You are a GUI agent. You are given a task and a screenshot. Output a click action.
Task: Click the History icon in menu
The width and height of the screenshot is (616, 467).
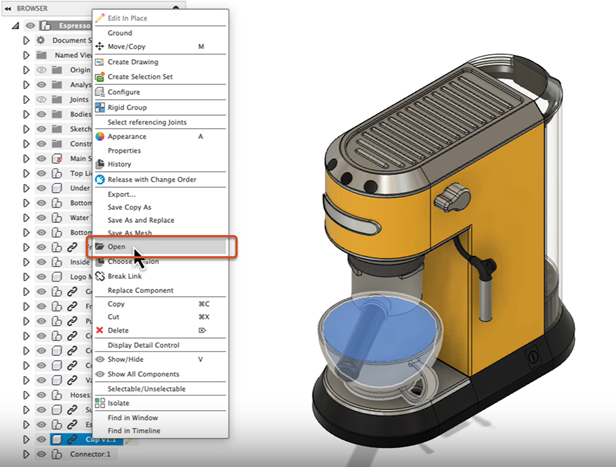pyautogui.click(x=100, y=164)
